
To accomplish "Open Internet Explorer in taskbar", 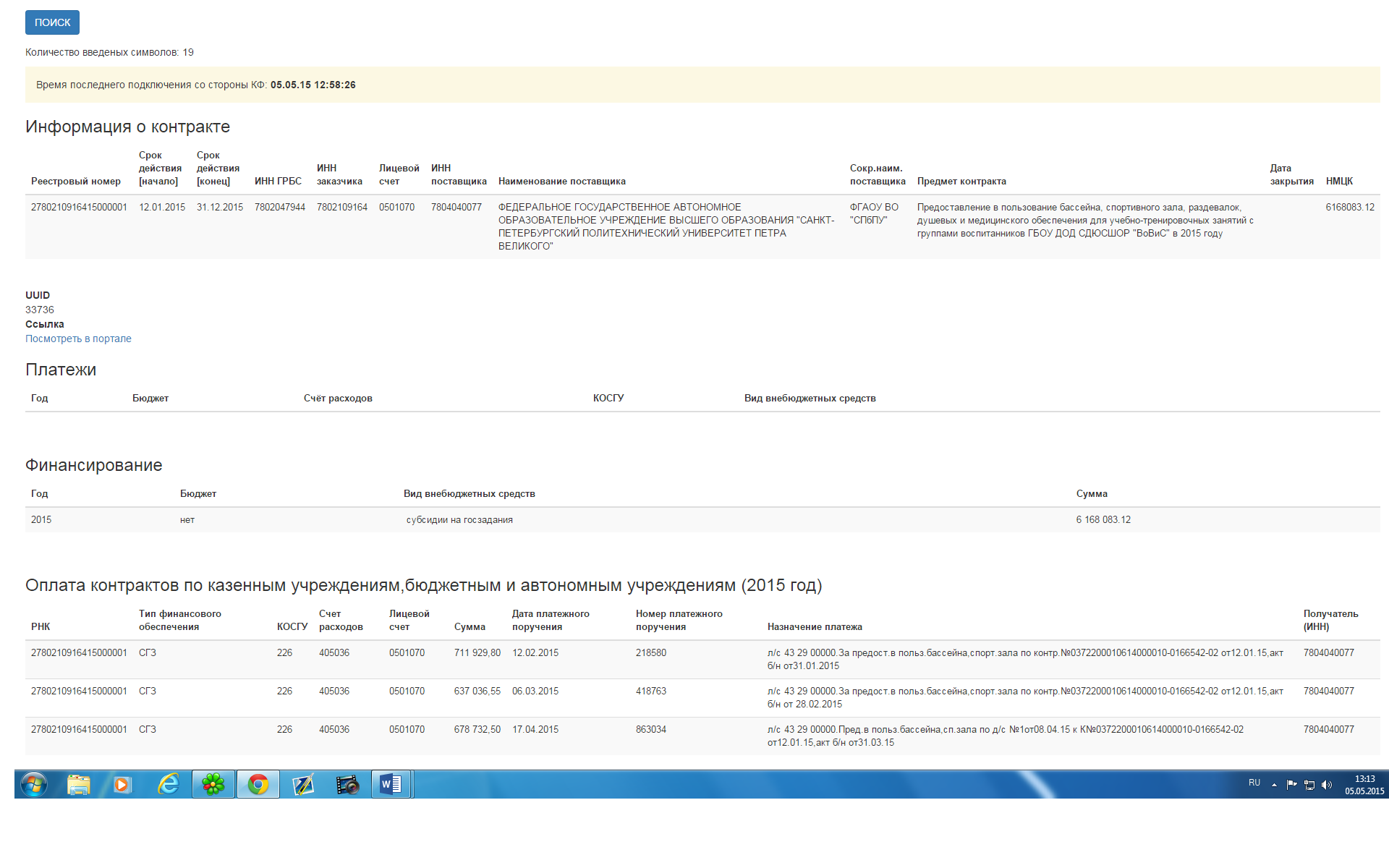I will (168, 784).
